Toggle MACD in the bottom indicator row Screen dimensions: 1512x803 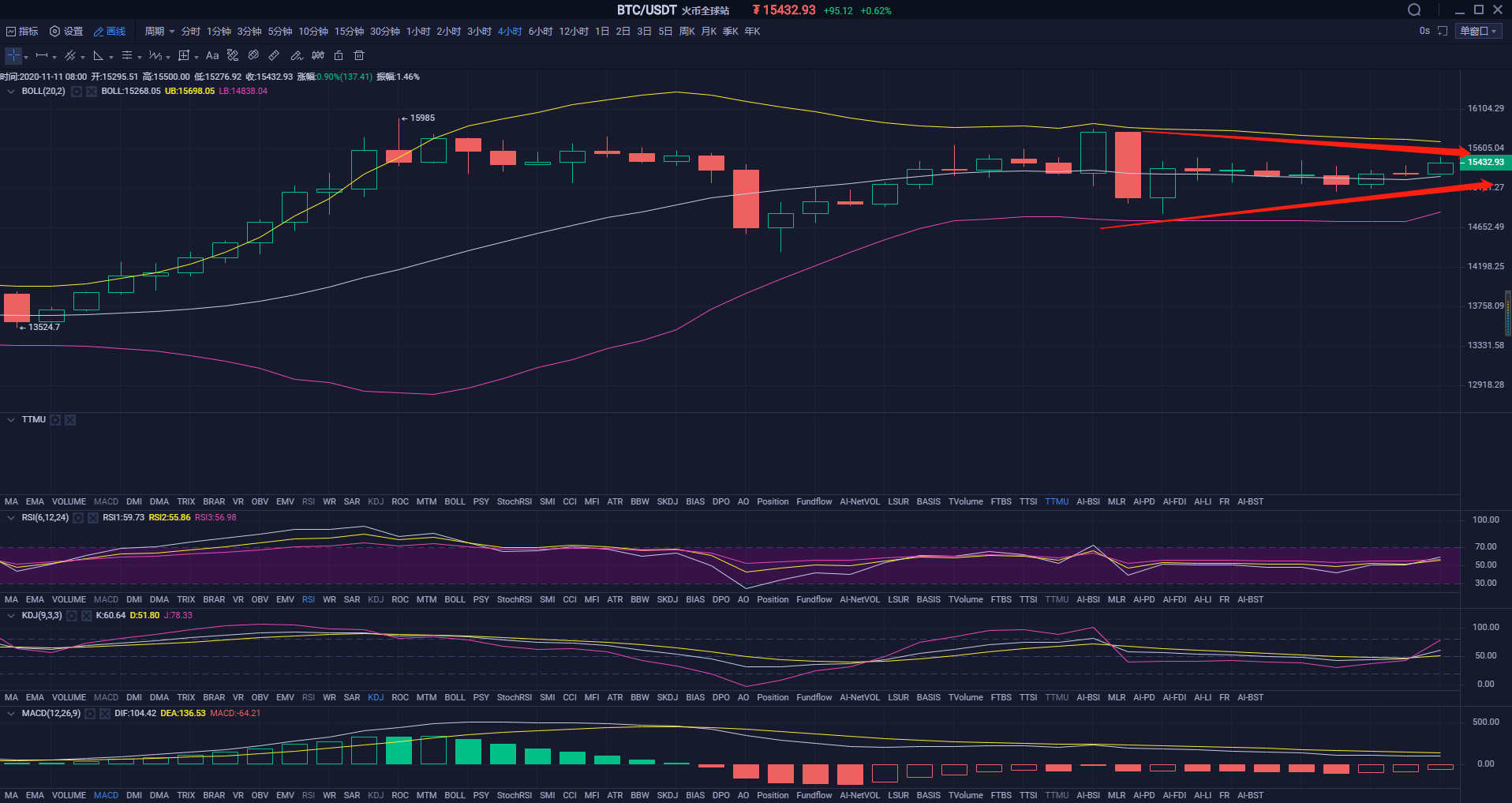106,795
